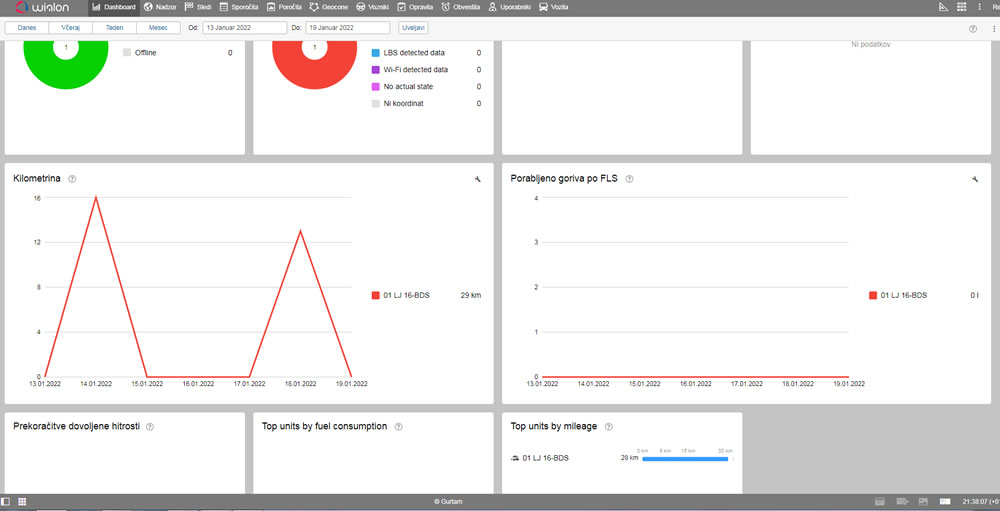The height and width of the screenshot is (511, 1000).
Task: Select the Teden period button
Action: pos(115,28)
